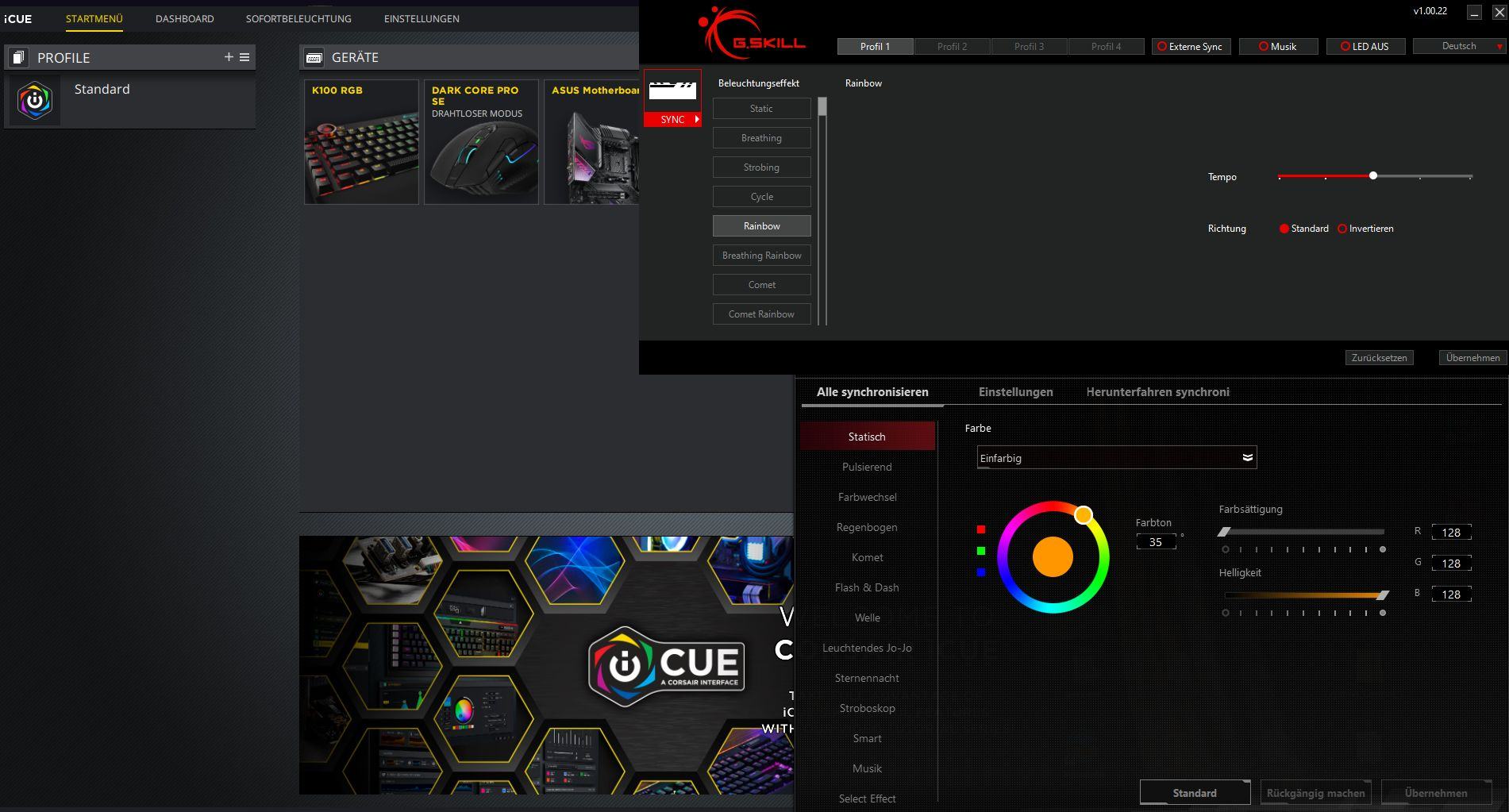Click the B value input field
The image size is (1509, 812).
tap(1451, 595)
